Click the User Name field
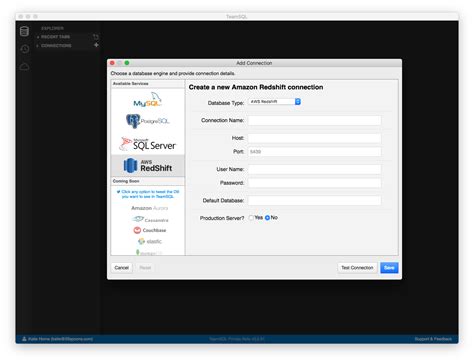The width and height of the screenshot is (474, 362). point(314,169)
